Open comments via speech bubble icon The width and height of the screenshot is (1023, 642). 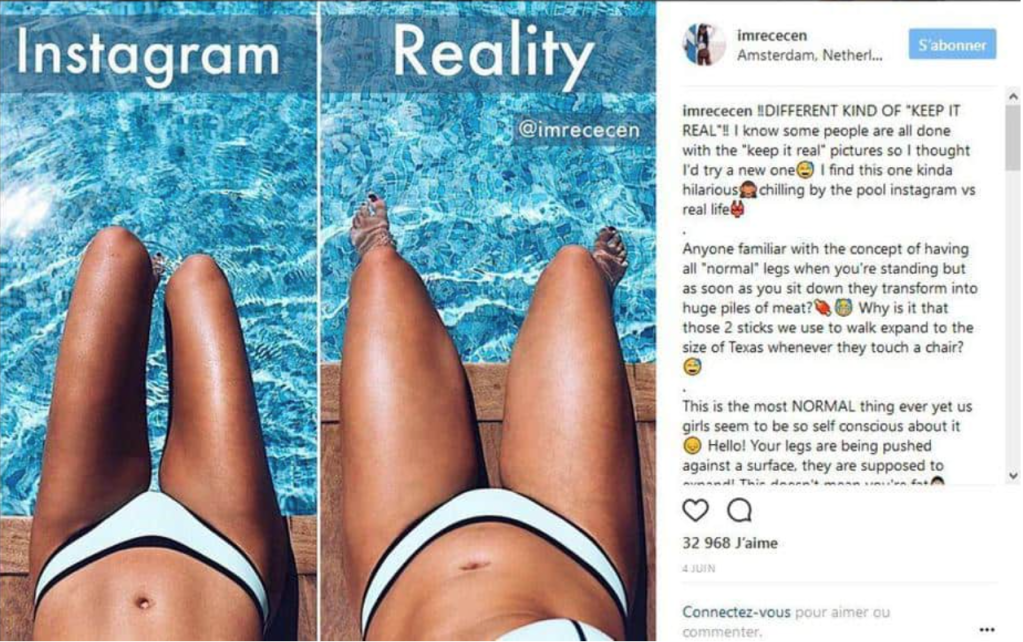739,510
